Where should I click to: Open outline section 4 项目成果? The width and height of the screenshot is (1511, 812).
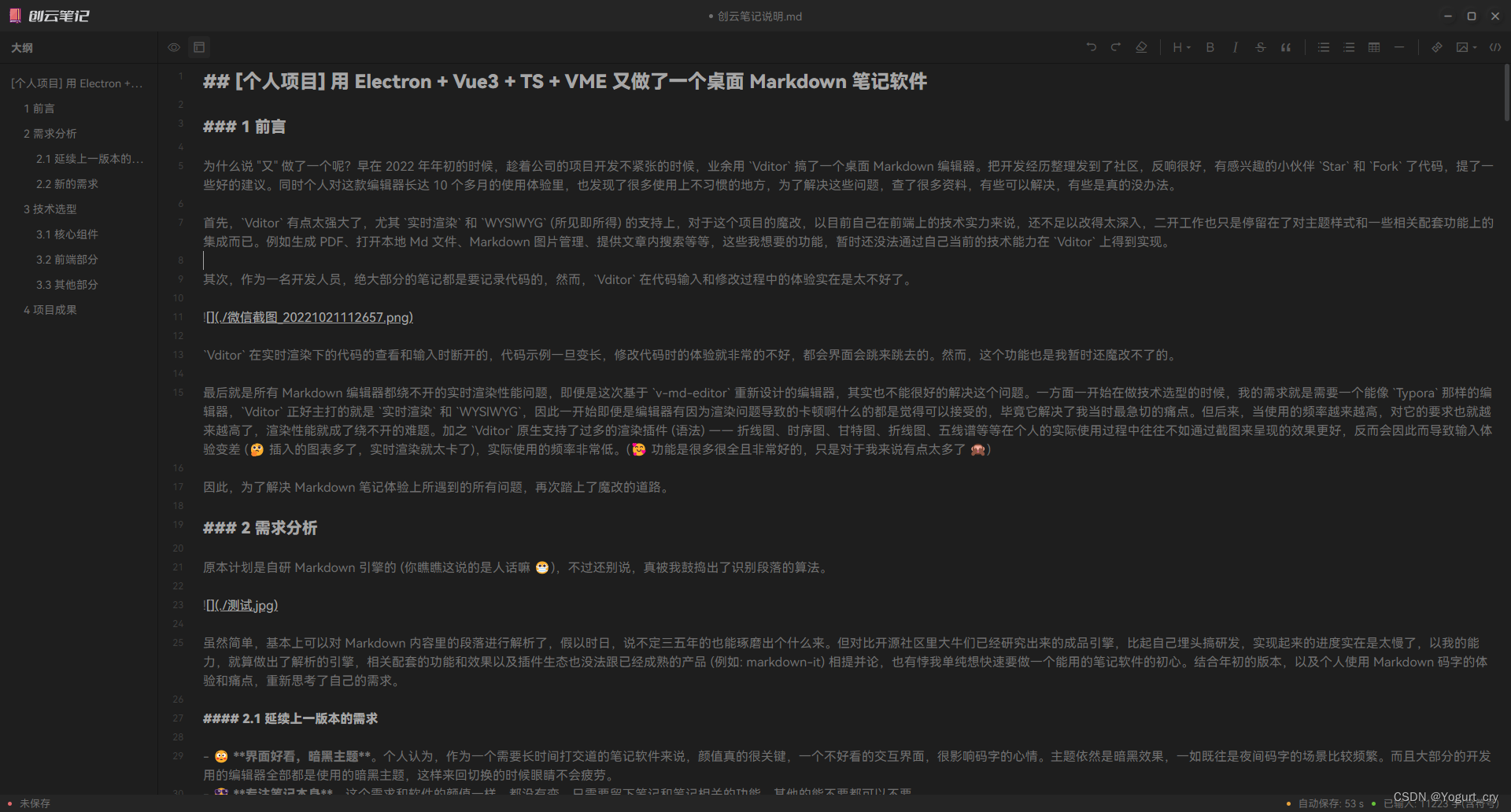(x=50, y=309)
